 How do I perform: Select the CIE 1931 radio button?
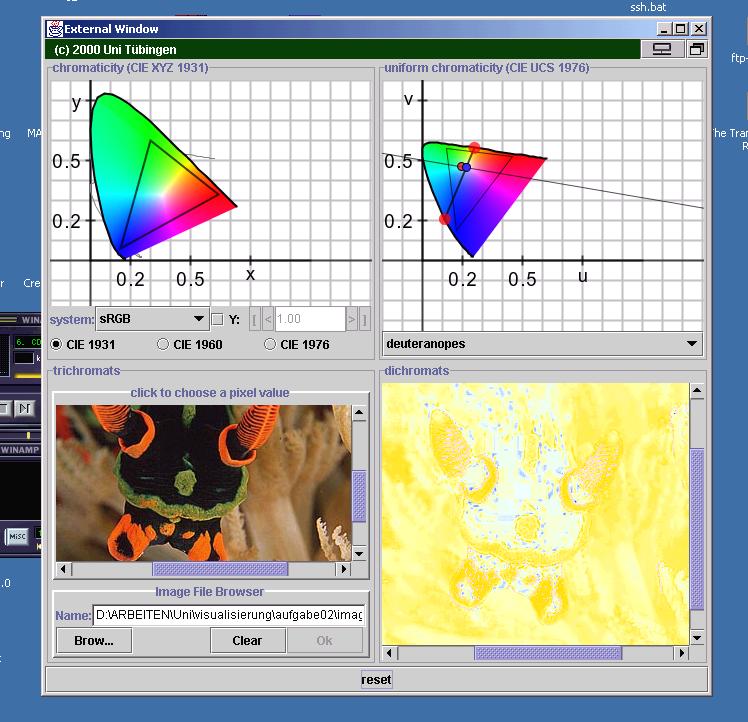tap(56, 344)
